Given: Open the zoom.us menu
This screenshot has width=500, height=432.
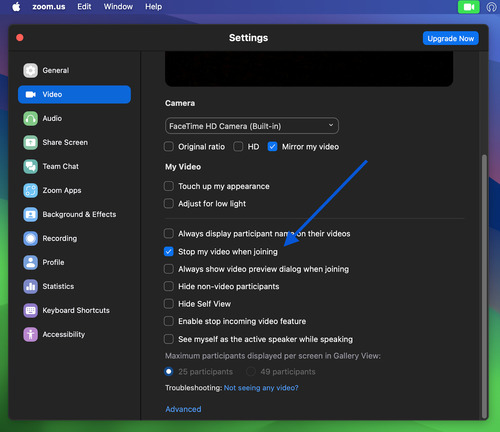Looking at the screenshot, I should tap(49, 7).
